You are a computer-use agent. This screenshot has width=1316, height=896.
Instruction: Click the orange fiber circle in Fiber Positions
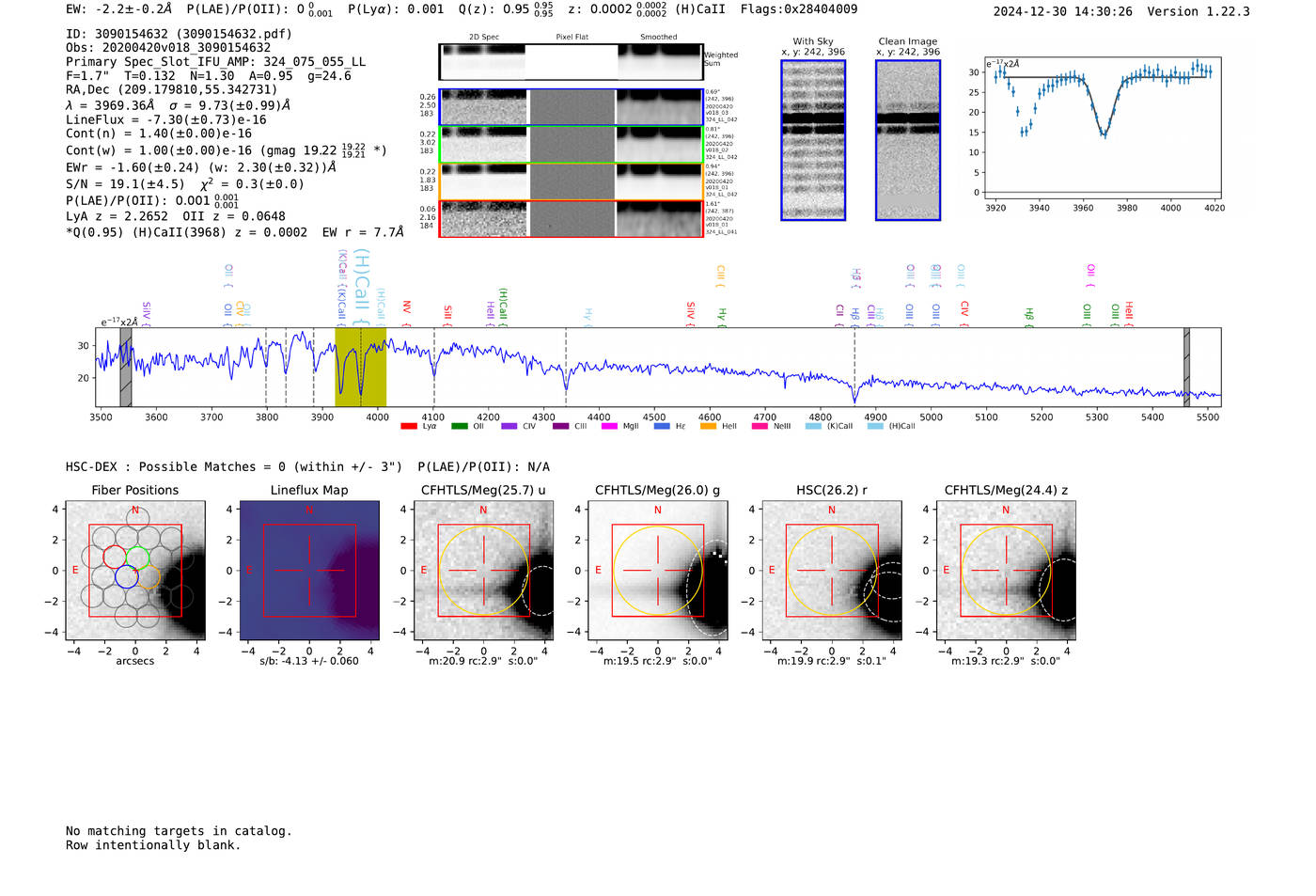(x=149, y=576)
